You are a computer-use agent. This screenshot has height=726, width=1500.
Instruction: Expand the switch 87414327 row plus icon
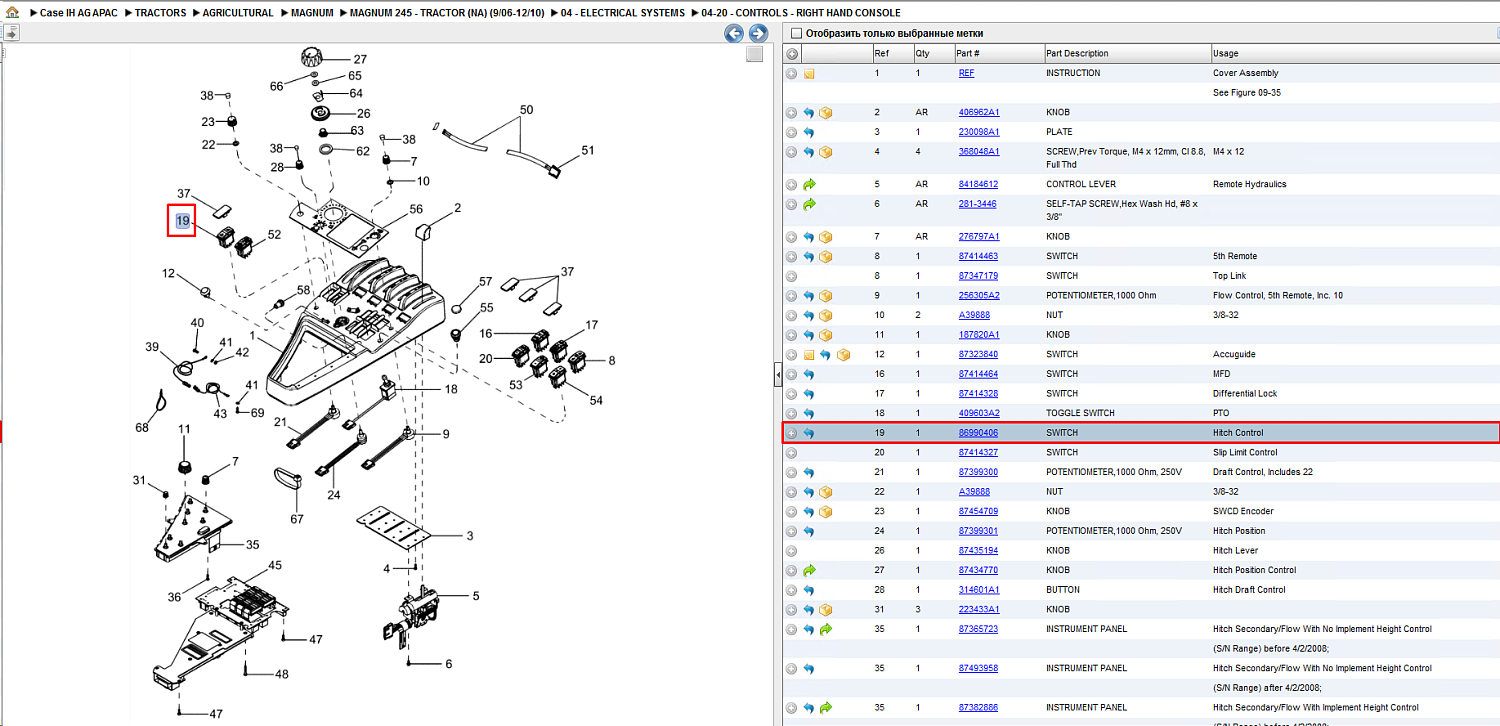pos(792,452)
